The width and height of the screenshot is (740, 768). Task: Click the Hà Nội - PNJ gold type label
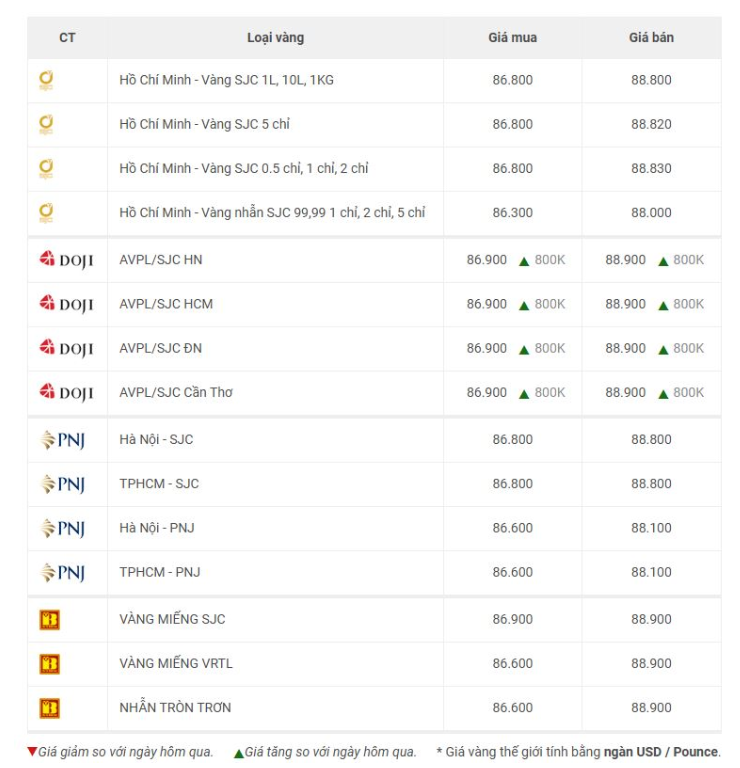[x=157, y=528]
